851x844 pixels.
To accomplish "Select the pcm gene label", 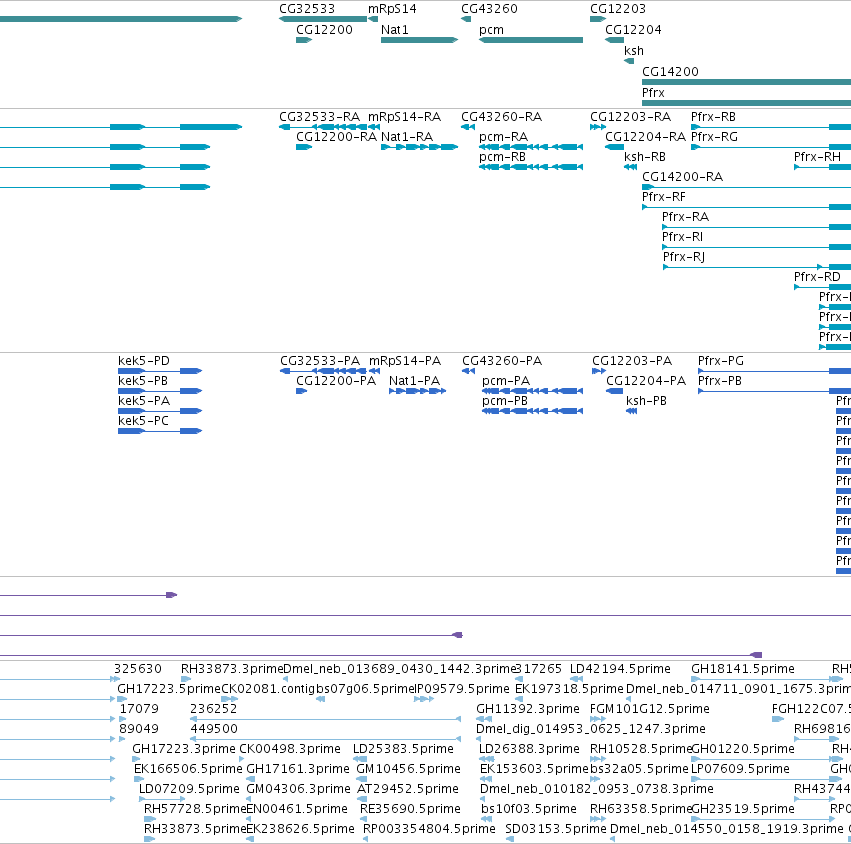I will [491, 30].
